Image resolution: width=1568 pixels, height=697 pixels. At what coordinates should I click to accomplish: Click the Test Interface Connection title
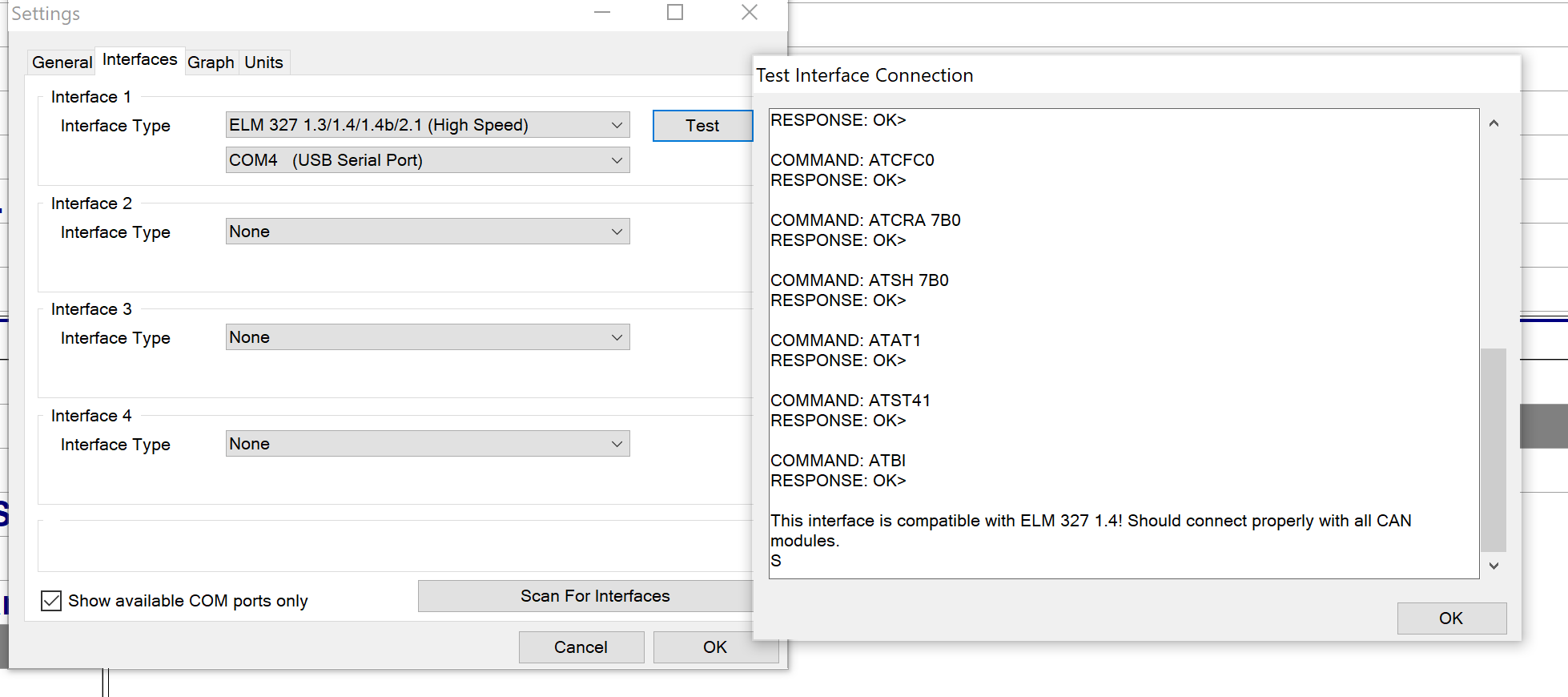tap(865, 75)
